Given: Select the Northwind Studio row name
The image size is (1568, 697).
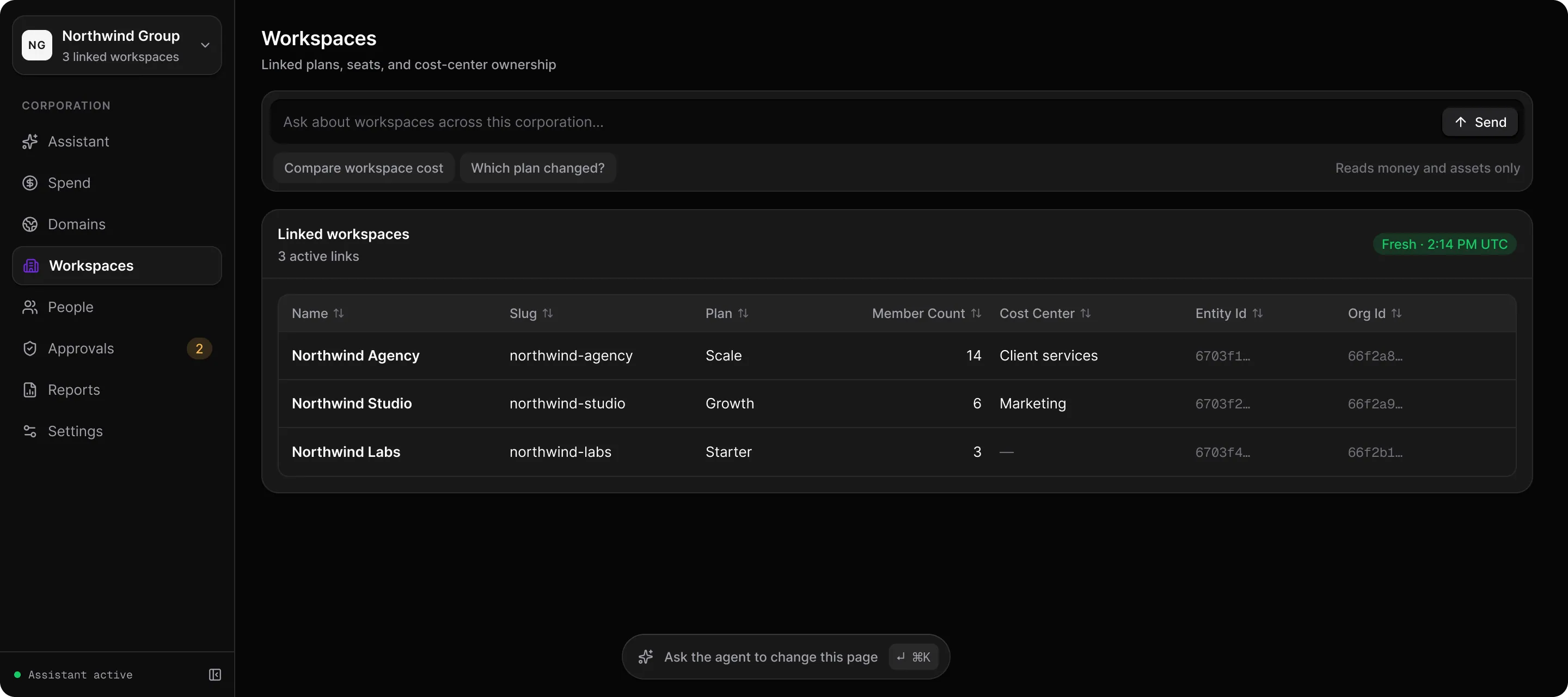Looking at the screenshot, I should click(352, 403).
